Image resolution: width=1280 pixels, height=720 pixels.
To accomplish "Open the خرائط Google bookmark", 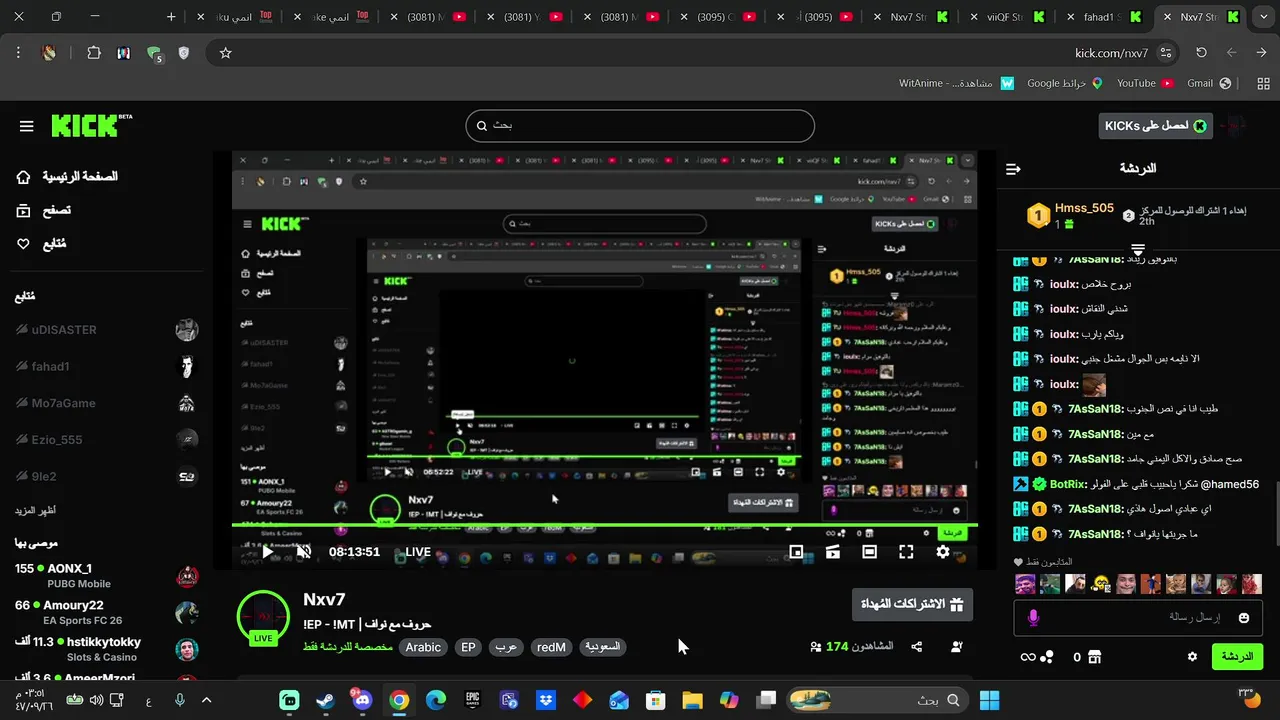I will pos(1065,84).
